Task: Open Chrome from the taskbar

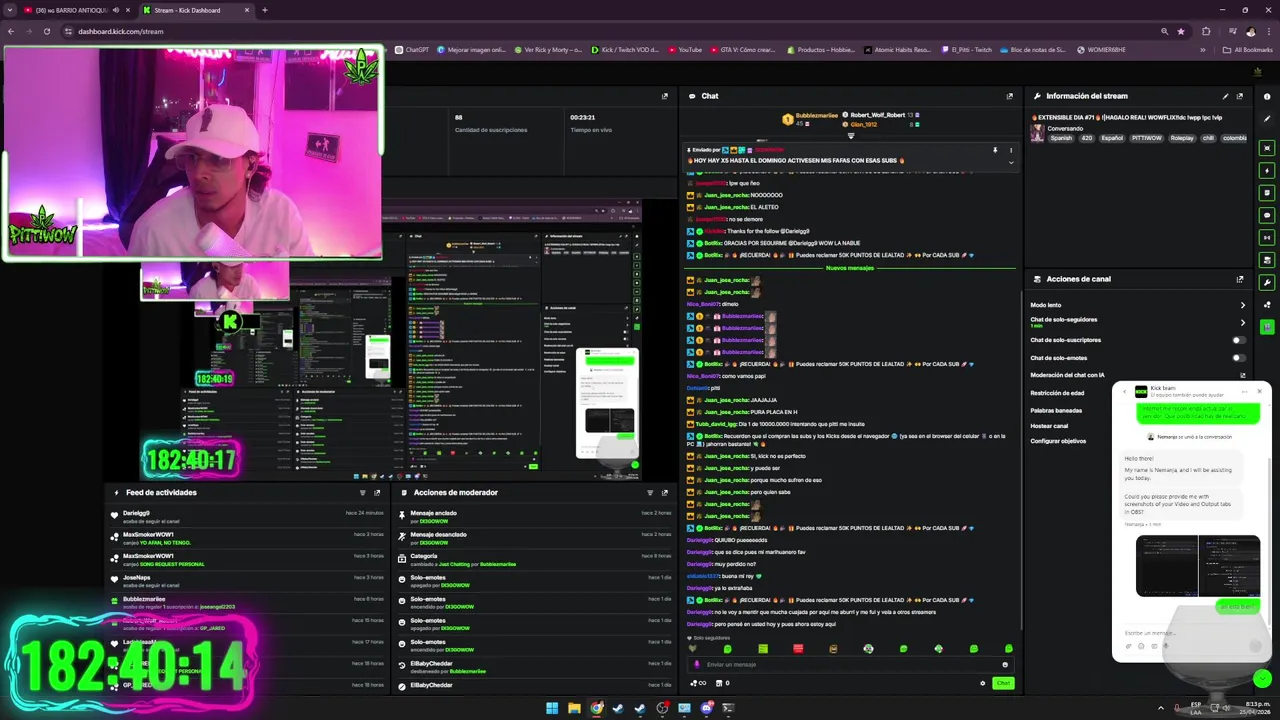Action: point(596,708)
